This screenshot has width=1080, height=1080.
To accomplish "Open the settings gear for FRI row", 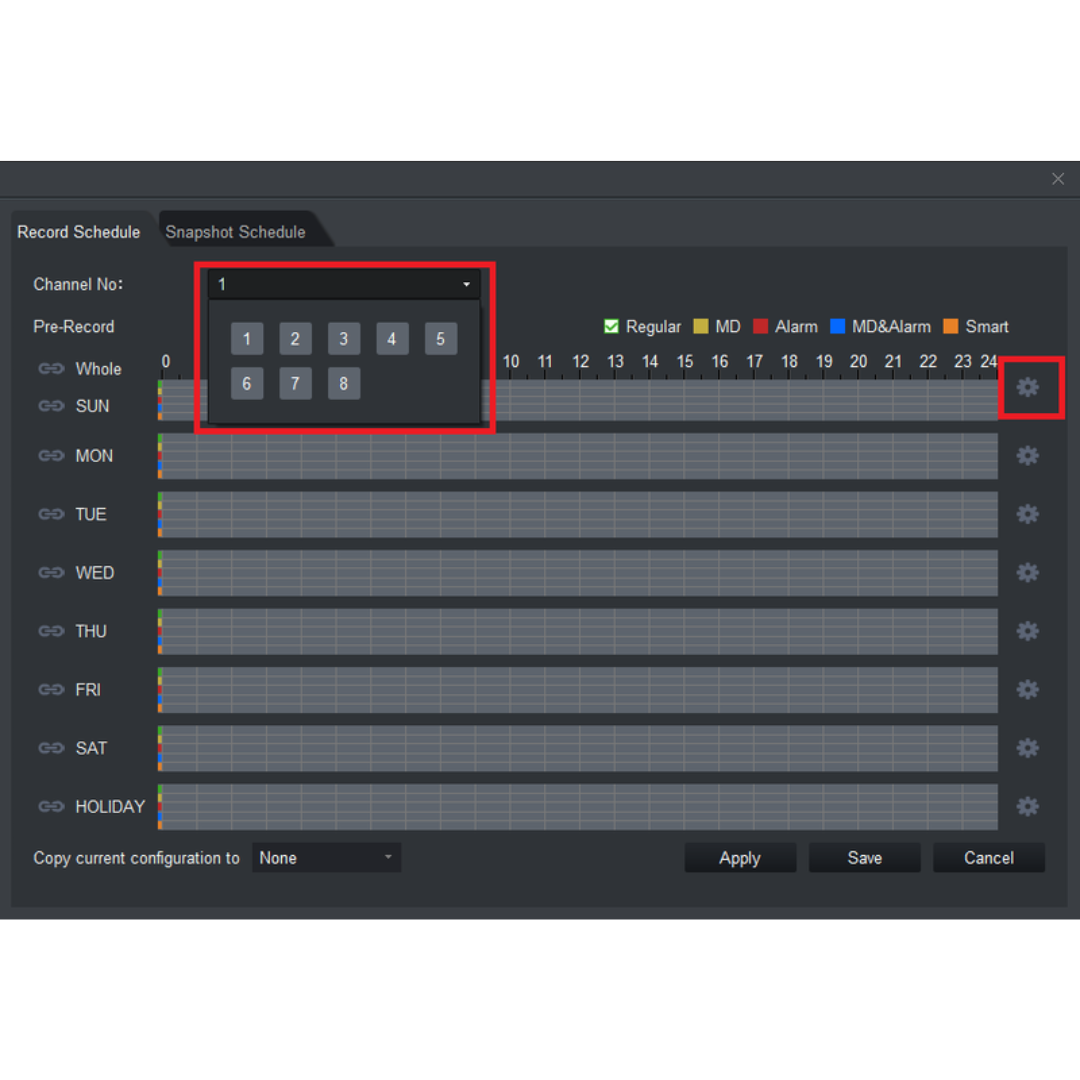I will [1027, 690].
